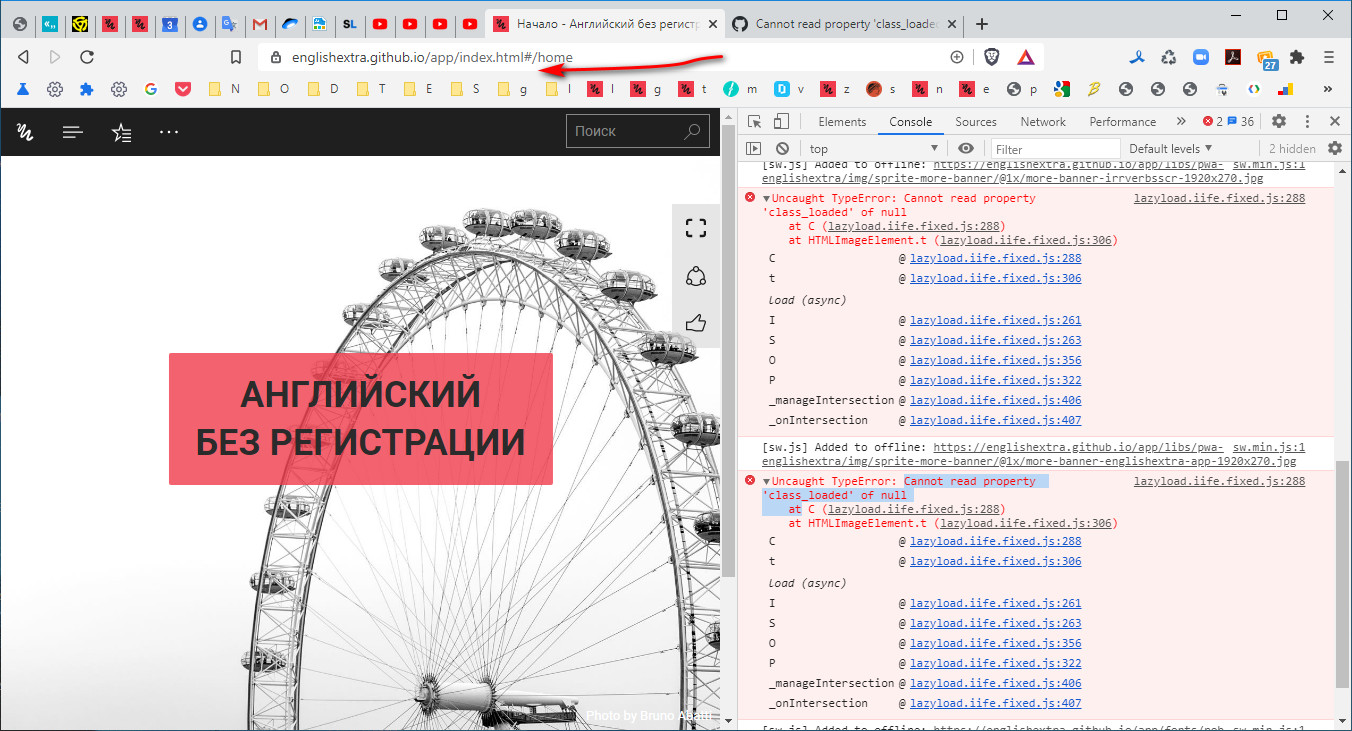Show more DevTools tabs with the chevron
Image resolution: width=1352 pixels, height=731 pixels.
[x=1181, y=122]
